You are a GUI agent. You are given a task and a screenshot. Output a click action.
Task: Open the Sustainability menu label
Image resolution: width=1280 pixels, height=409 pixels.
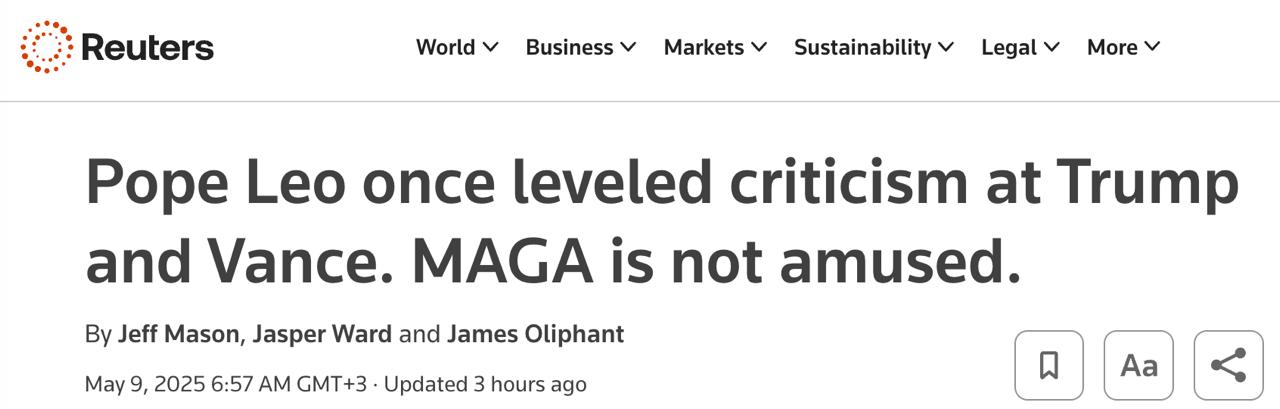click(862, 47)
